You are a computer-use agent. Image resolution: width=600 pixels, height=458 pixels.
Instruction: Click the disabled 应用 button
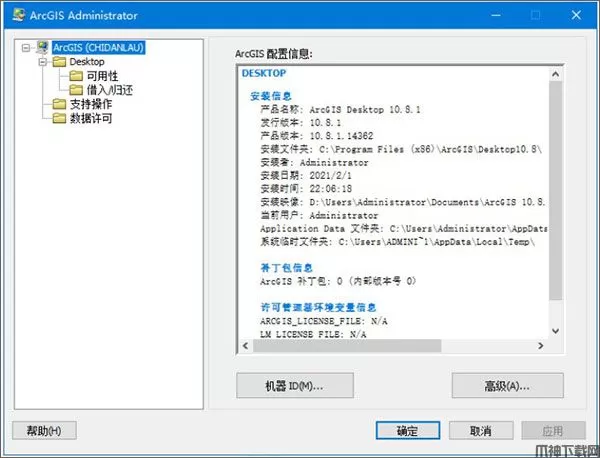(553, 431)
